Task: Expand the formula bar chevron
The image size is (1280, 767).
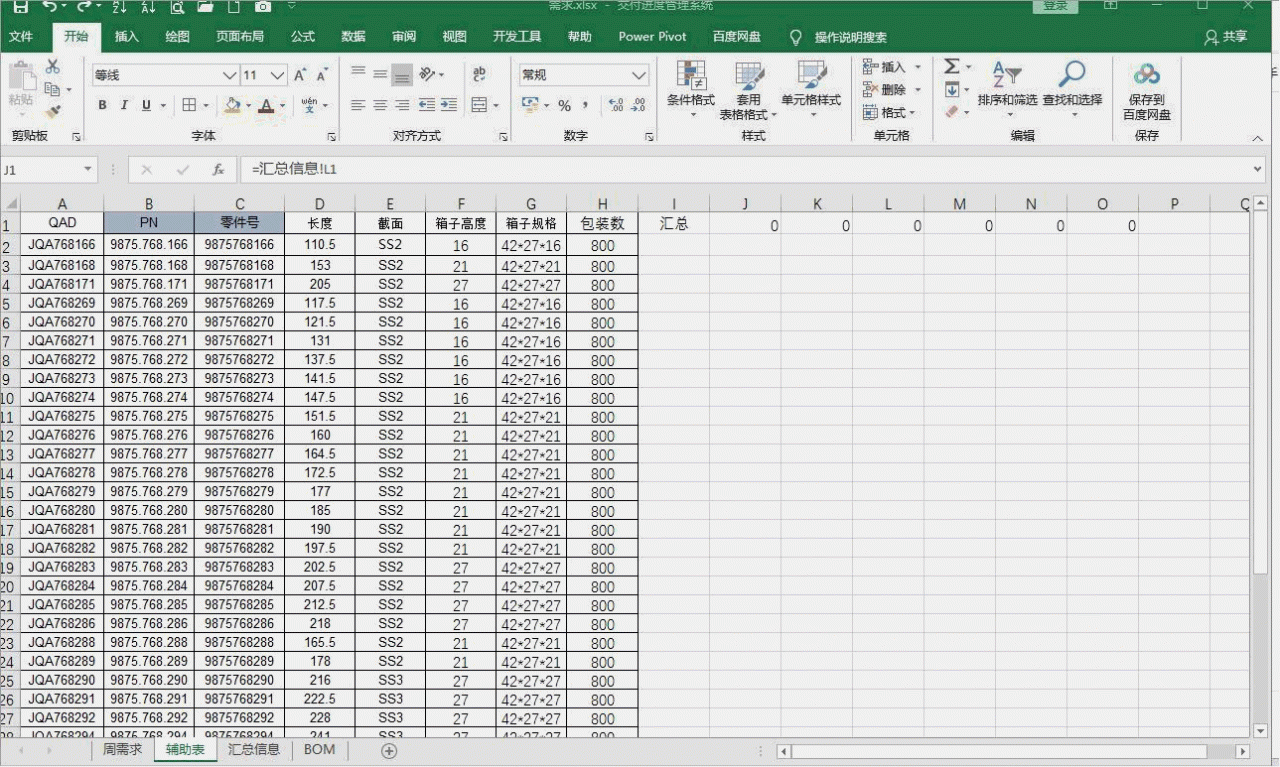Action: [x=1258, y=170]
